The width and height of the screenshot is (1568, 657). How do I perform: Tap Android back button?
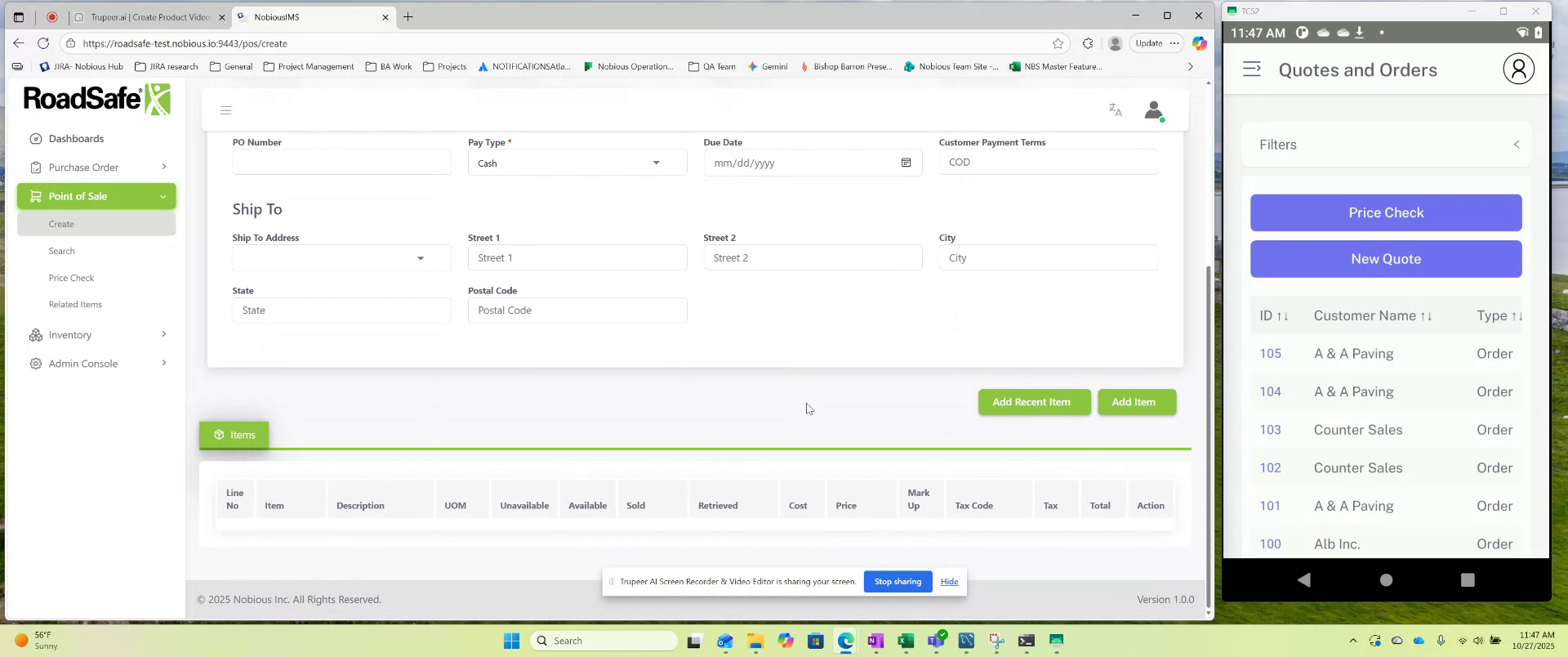[1304, 579]
